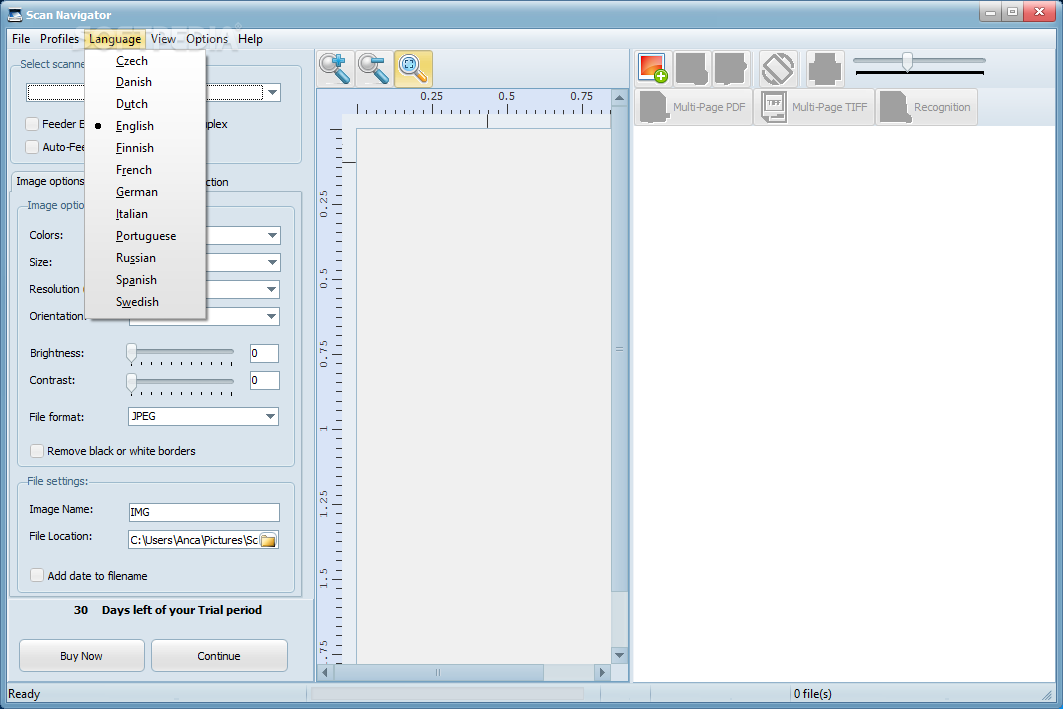Viewport: 1063px width, 709px height.
Task: Close the open Language menu header
Action: (x=115, y=39)
